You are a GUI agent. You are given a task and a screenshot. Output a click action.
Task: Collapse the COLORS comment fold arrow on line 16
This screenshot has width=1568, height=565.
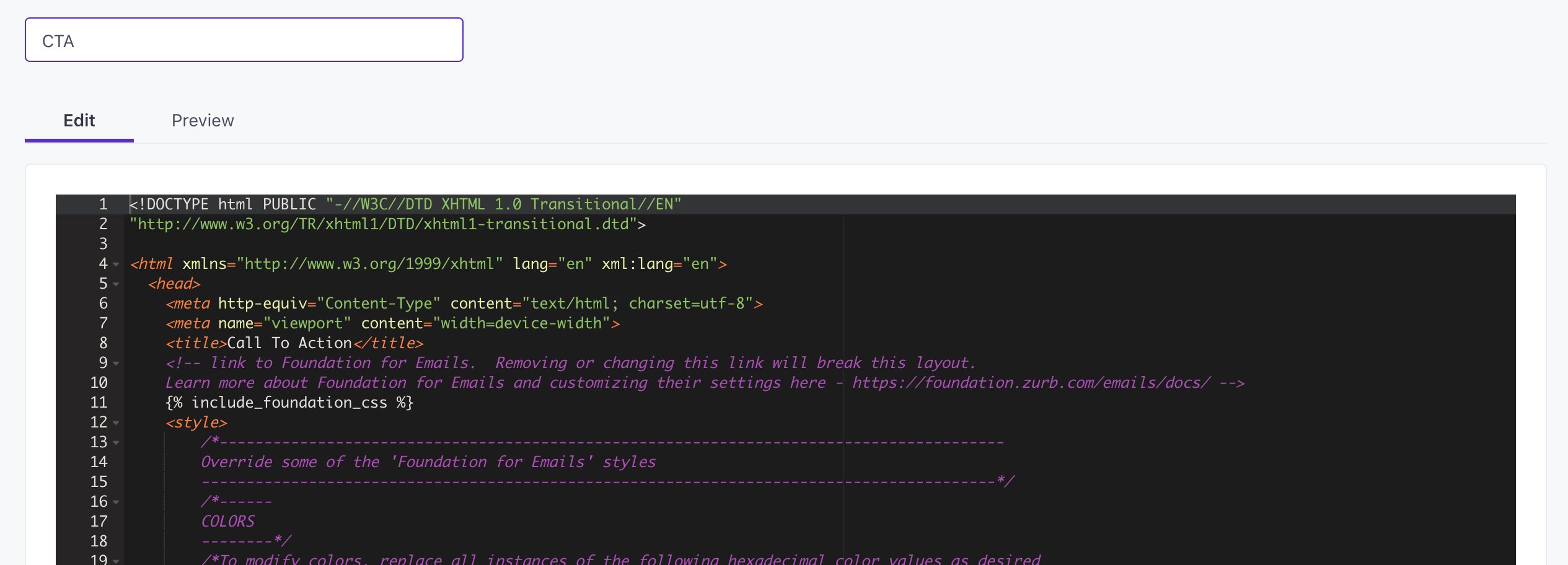coord(116,502)
